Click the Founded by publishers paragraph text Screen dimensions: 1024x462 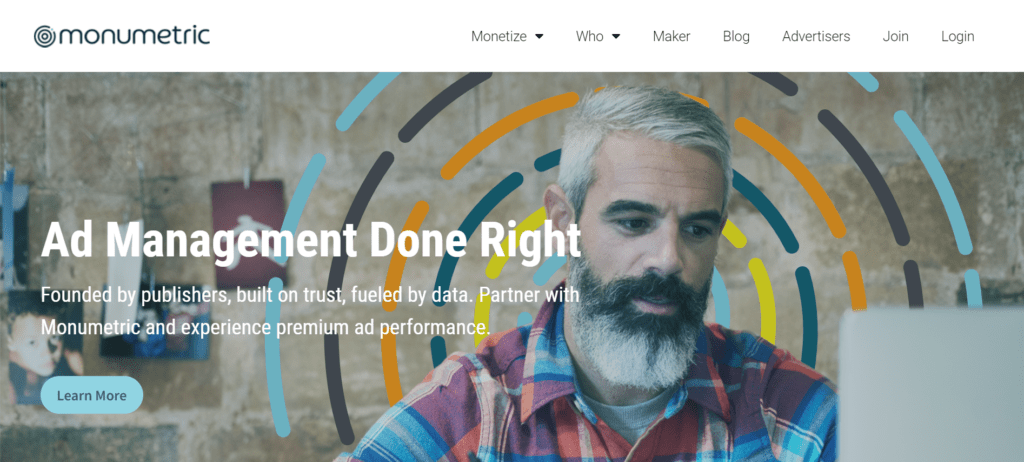[x=310, y=310]
